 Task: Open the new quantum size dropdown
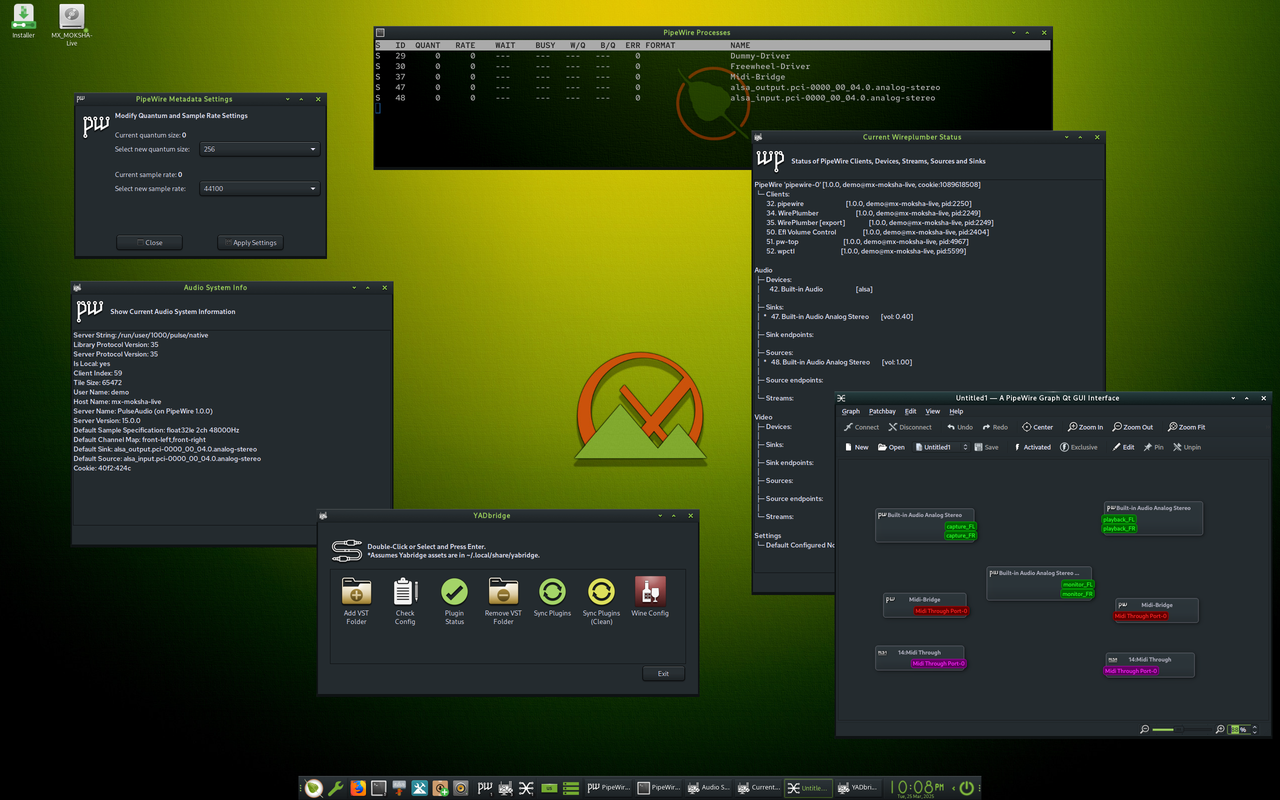[259, 149]
